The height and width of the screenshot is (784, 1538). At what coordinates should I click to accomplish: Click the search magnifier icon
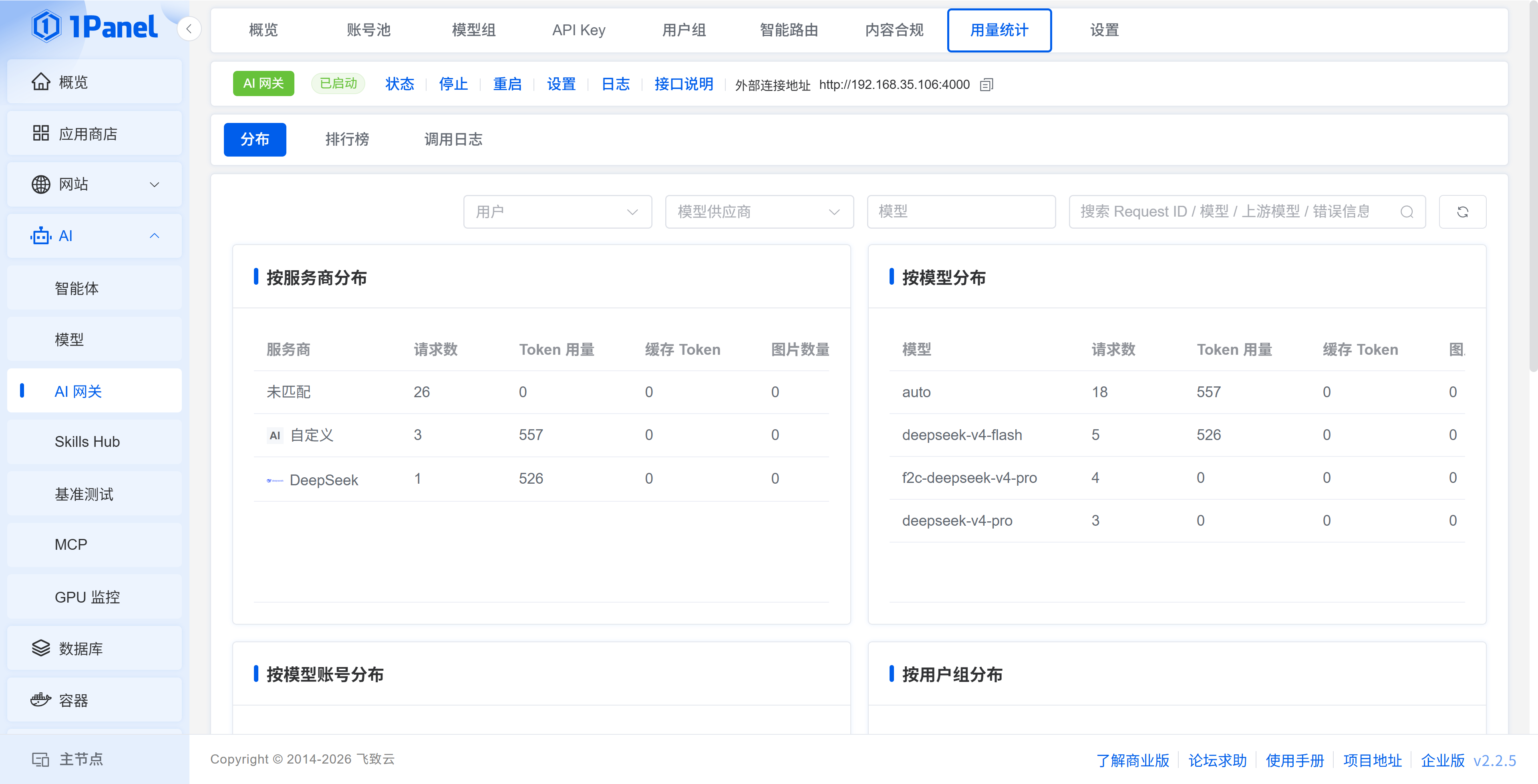pos(1407,212)
